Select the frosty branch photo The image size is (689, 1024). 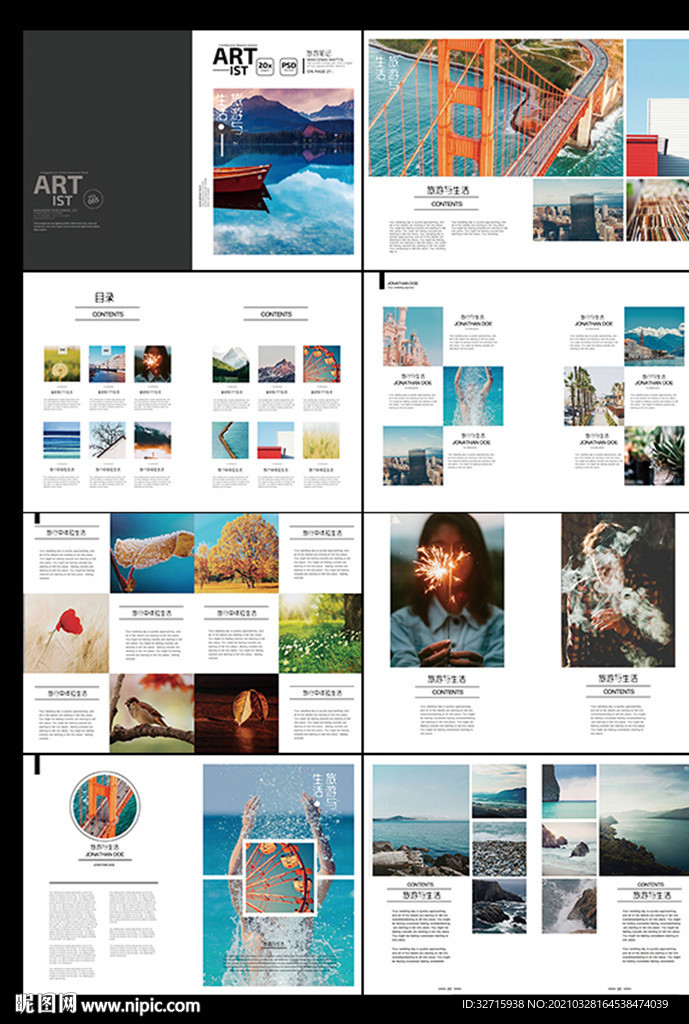tap(152, 553)
